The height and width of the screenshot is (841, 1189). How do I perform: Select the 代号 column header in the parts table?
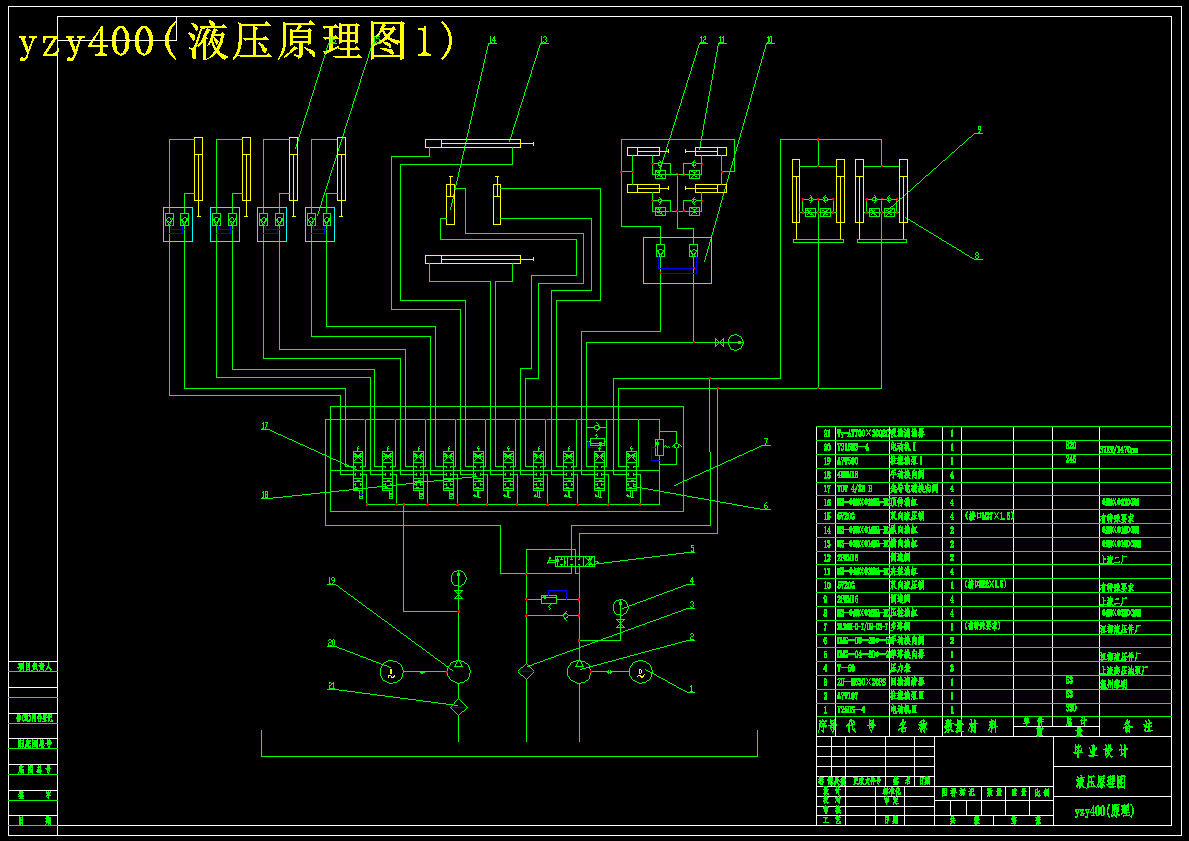coord(861,726)
